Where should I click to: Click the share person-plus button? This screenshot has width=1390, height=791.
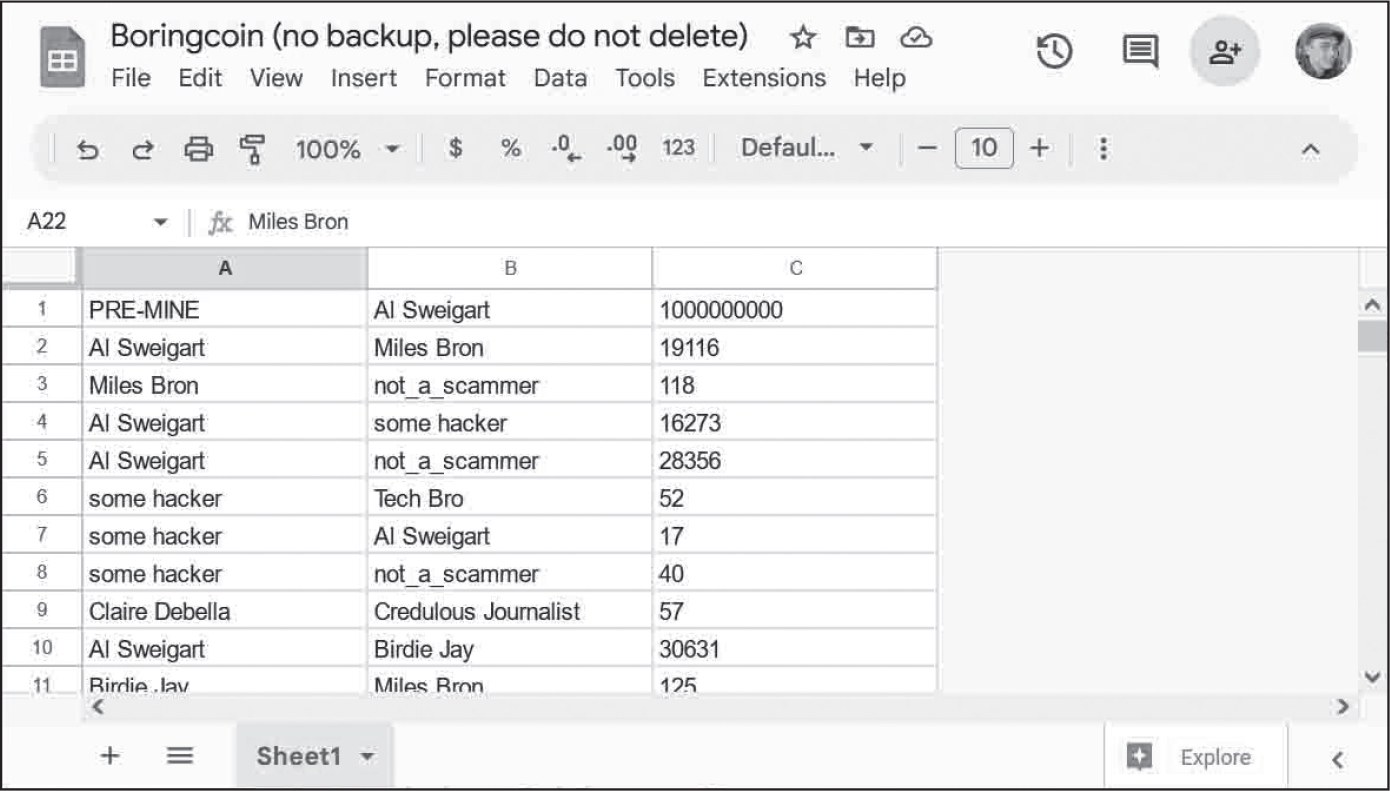point(1224,52)
